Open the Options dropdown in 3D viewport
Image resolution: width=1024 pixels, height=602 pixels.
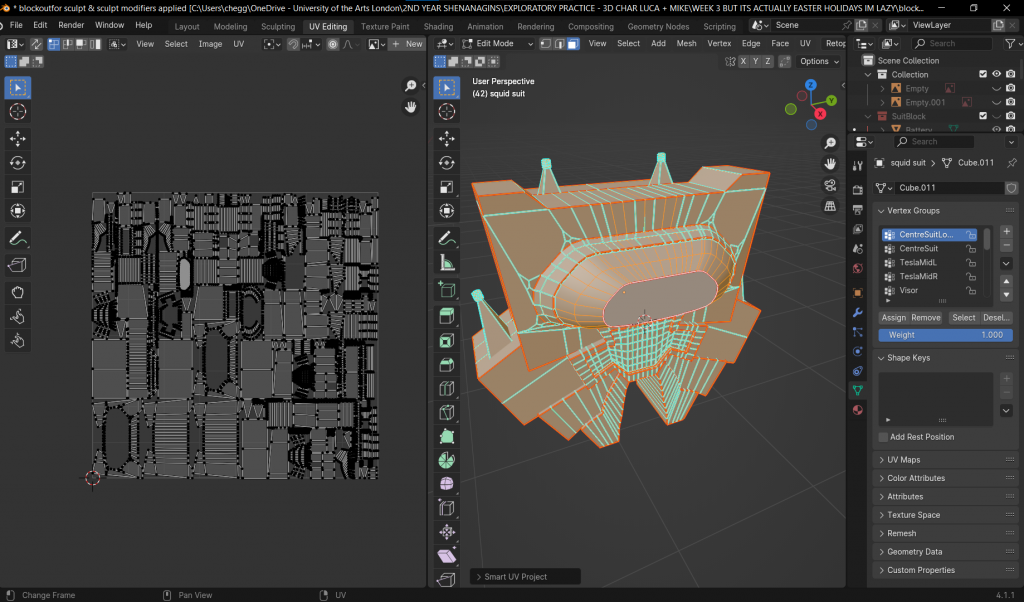coord(820,61)
